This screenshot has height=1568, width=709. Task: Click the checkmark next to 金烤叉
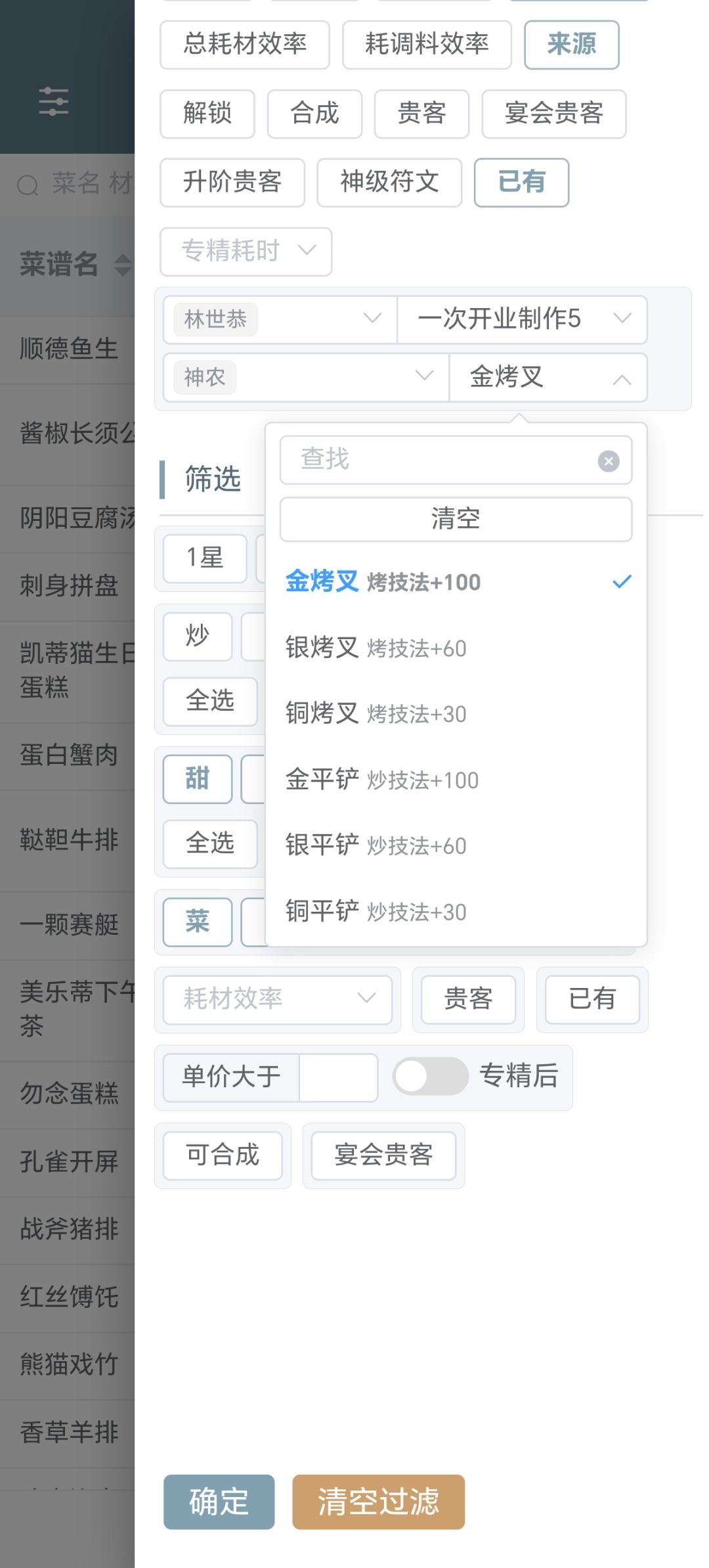click(x=621, y=581)
